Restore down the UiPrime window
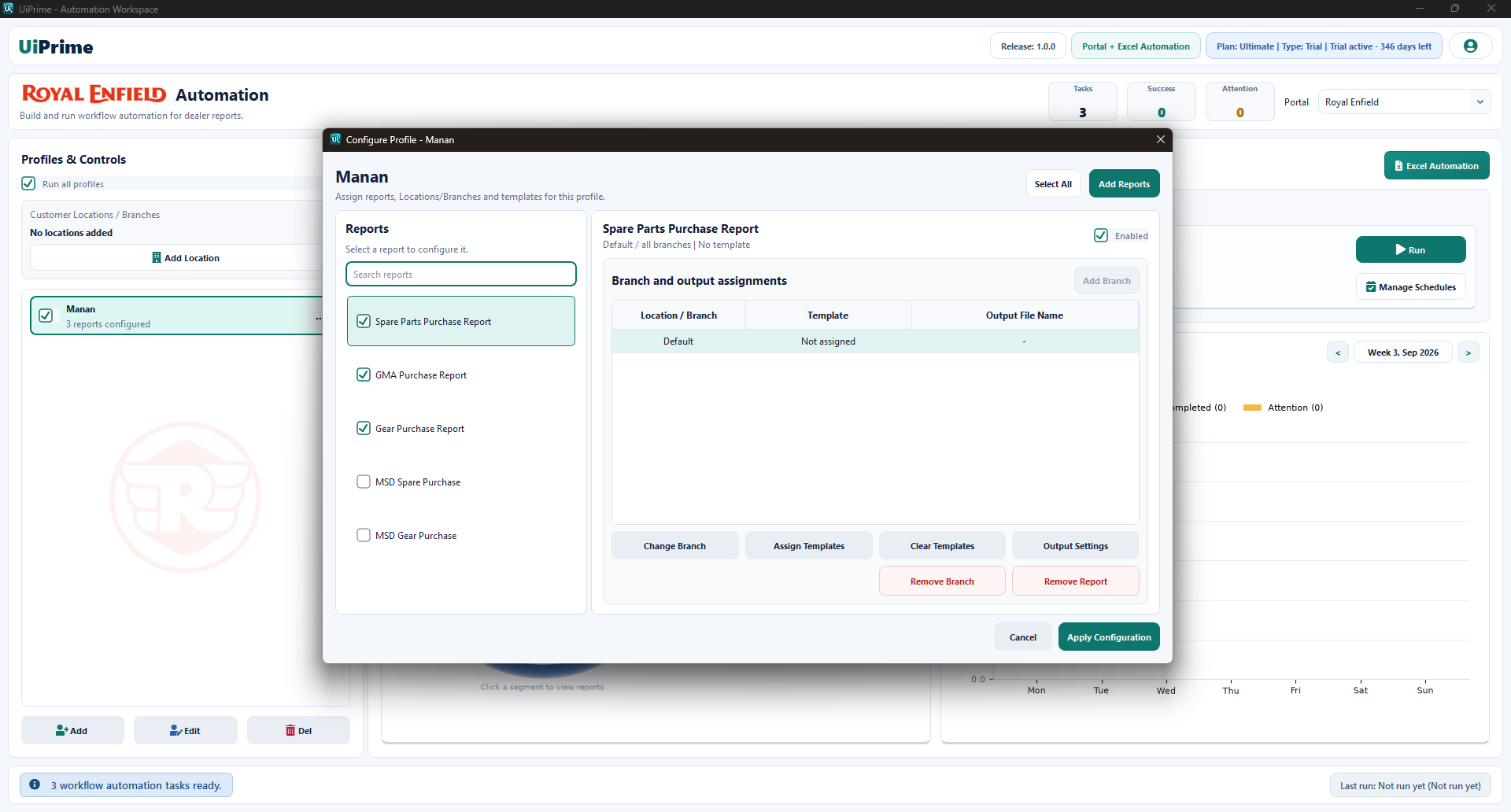 (1455, 8)
